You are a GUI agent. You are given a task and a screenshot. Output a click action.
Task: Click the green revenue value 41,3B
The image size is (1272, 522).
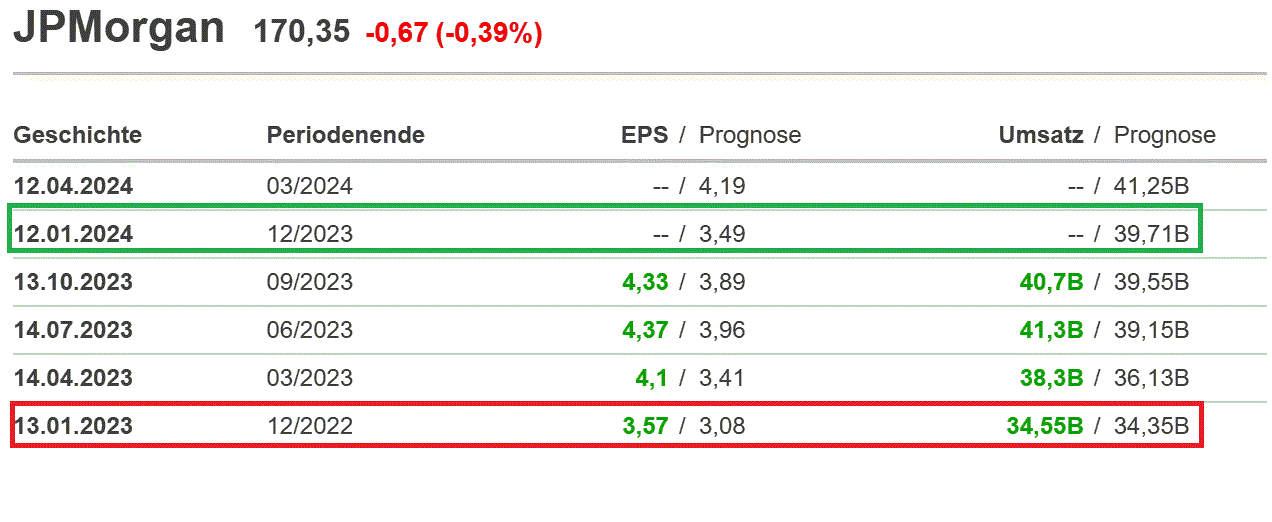(x=1051, y=330)
